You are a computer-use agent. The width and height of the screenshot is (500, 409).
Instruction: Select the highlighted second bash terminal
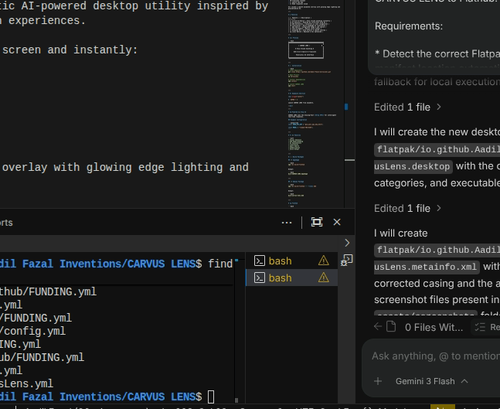click(292, 278)
